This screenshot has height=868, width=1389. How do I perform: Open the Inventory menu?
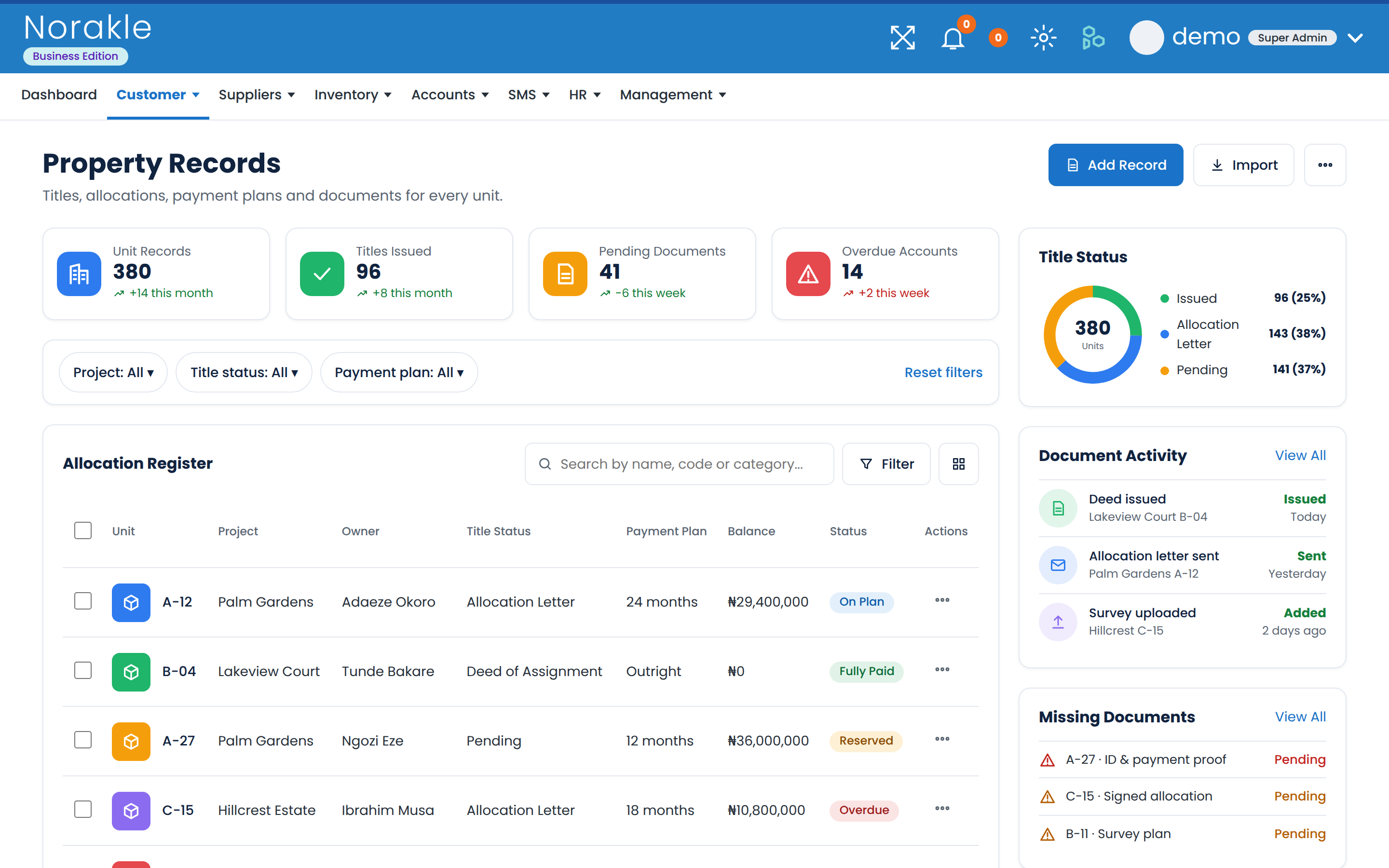pos(353,95)
